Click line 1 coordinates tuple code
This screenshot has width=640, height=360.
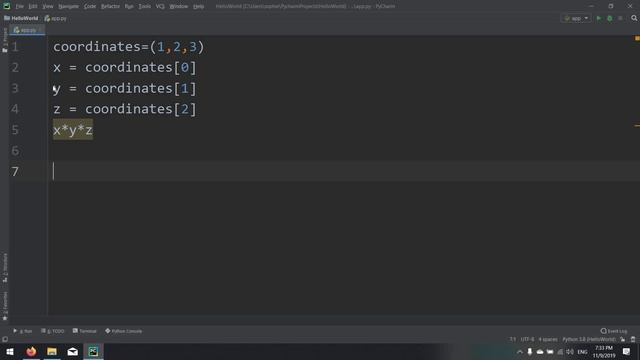pyautogui.click(x=129, y=47)
